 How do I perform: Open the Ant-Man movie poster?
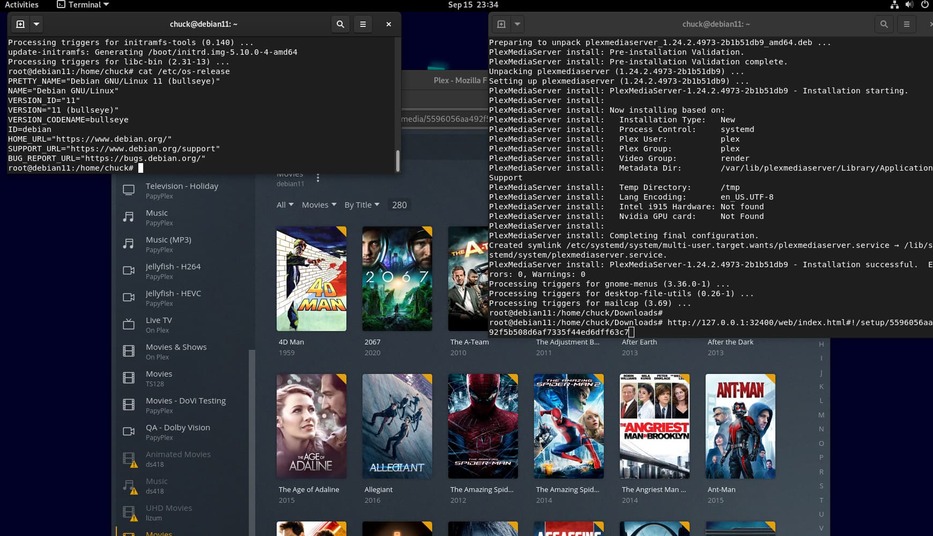click(740, 426)
